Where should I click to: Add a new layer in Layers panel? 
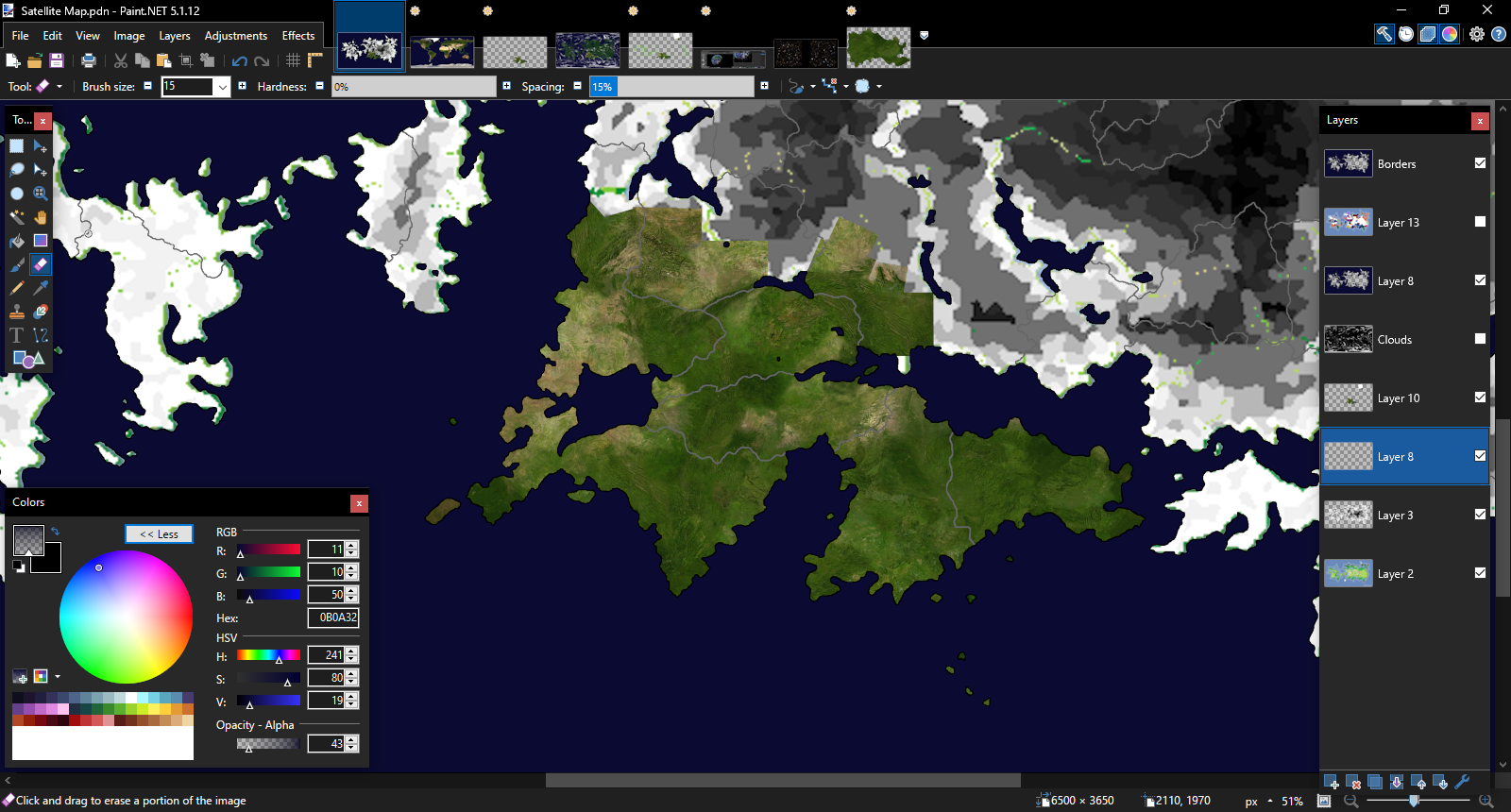click(x=1332, y=782)
